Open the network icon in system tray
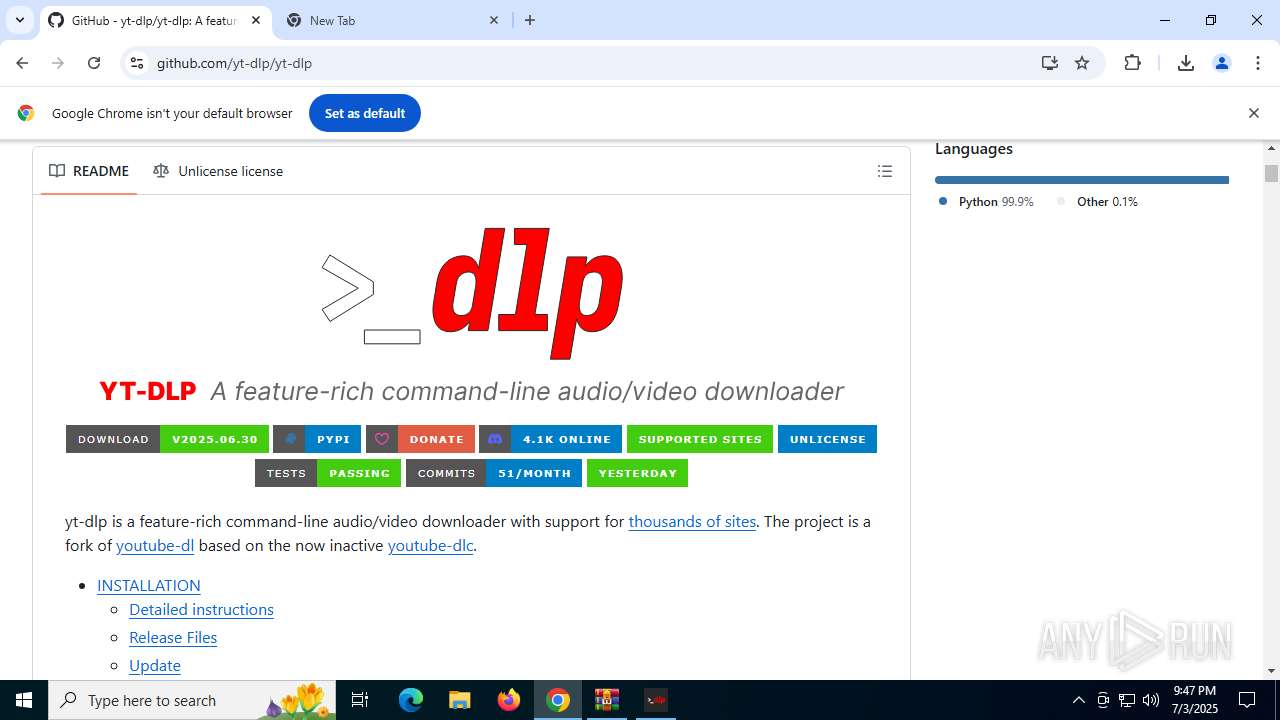 tap(1127, 700)
